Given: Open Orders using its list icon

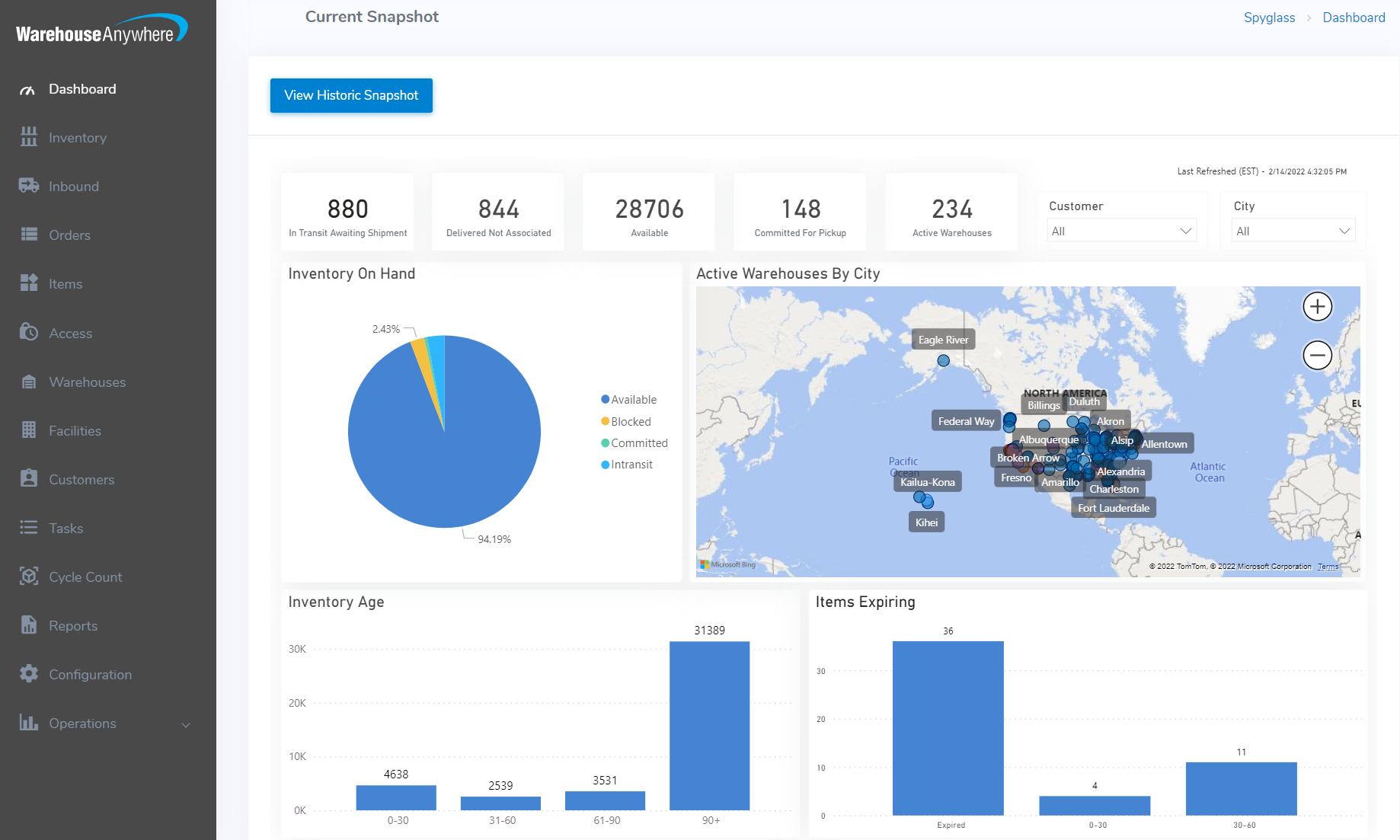Looking at the screenshot, I should point(29,235).
